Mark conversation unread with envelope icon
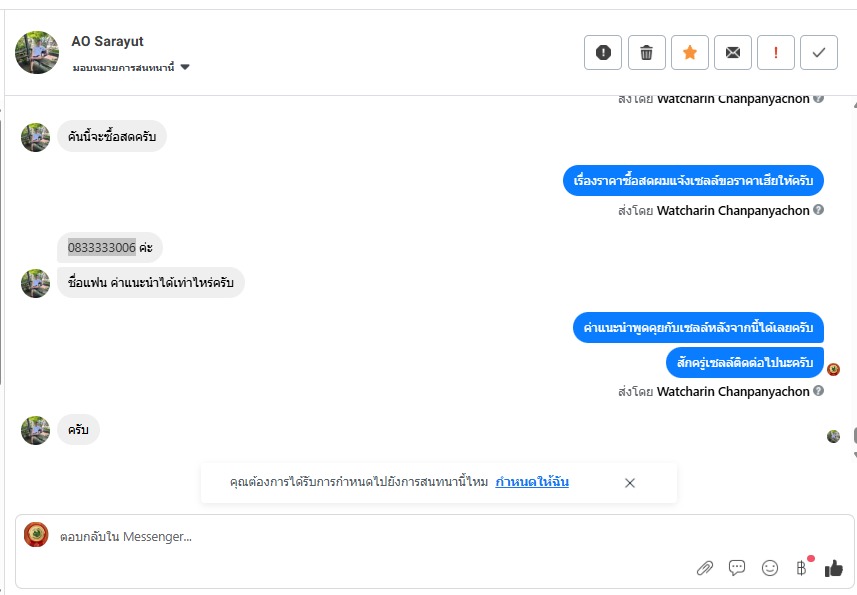Screen dimensions: 857x595 [x=733, y=53]
